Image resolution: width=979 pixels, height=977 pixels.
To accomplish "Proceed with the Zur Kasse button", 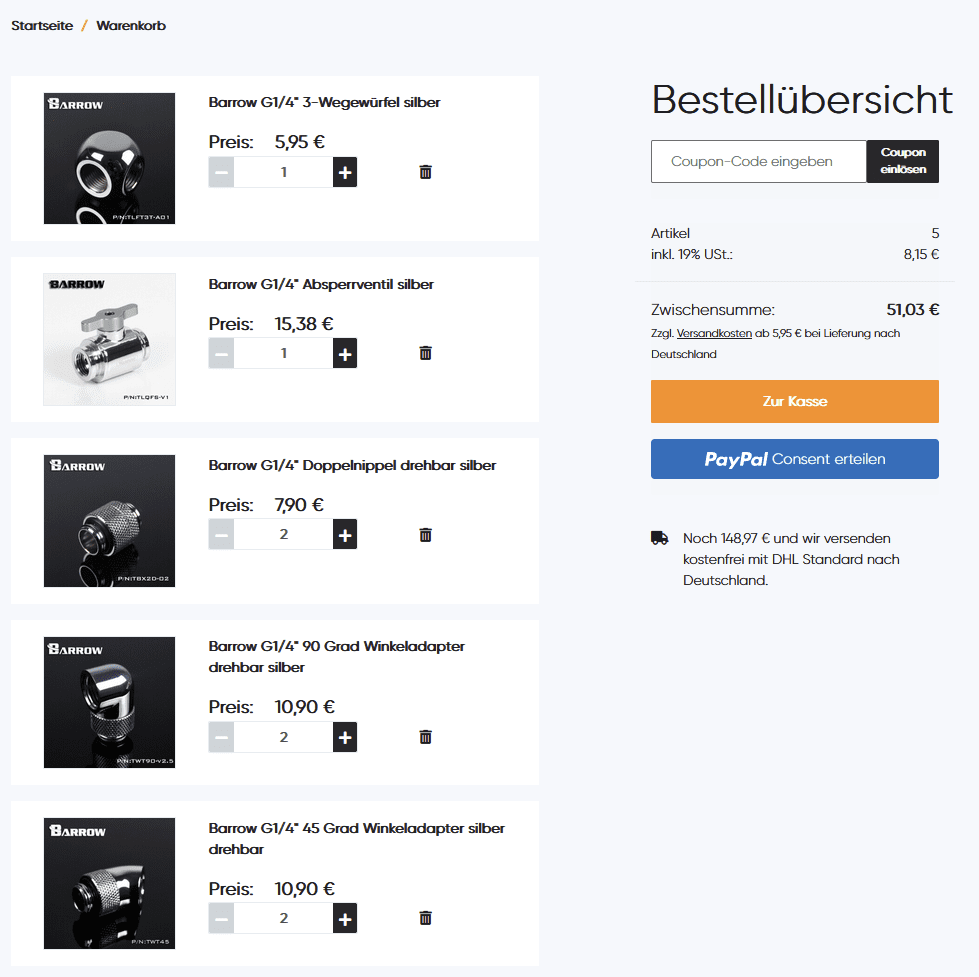I will [x=795, y=401].
